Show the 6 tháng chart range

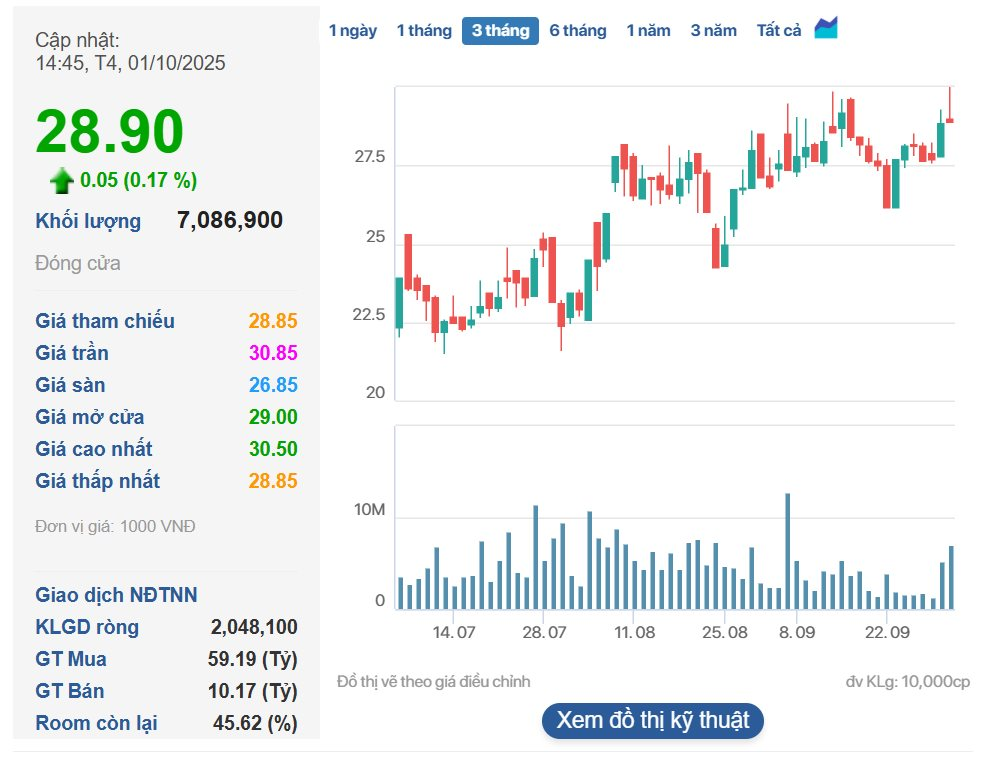578,31
